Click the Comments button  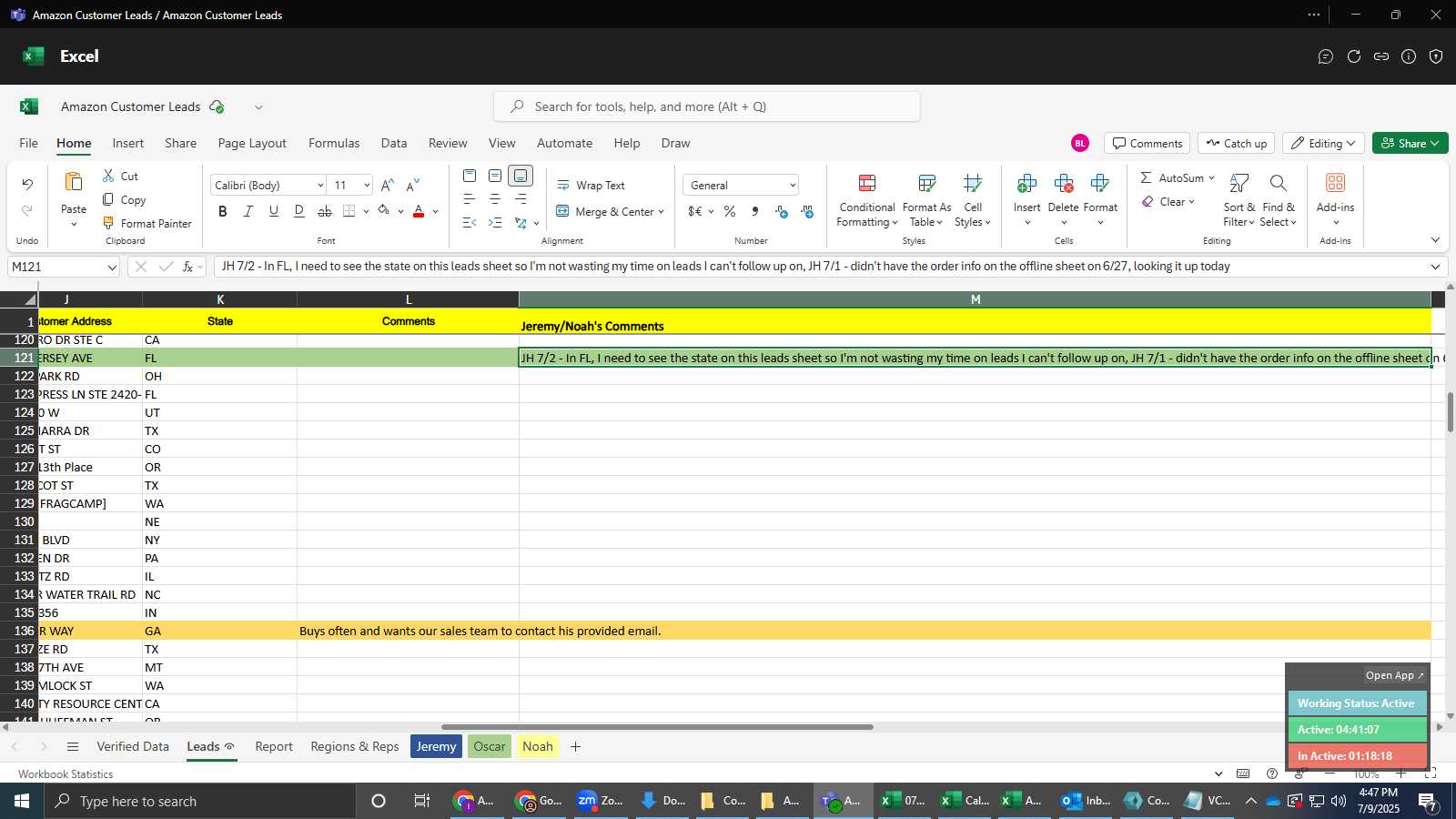1148,143
